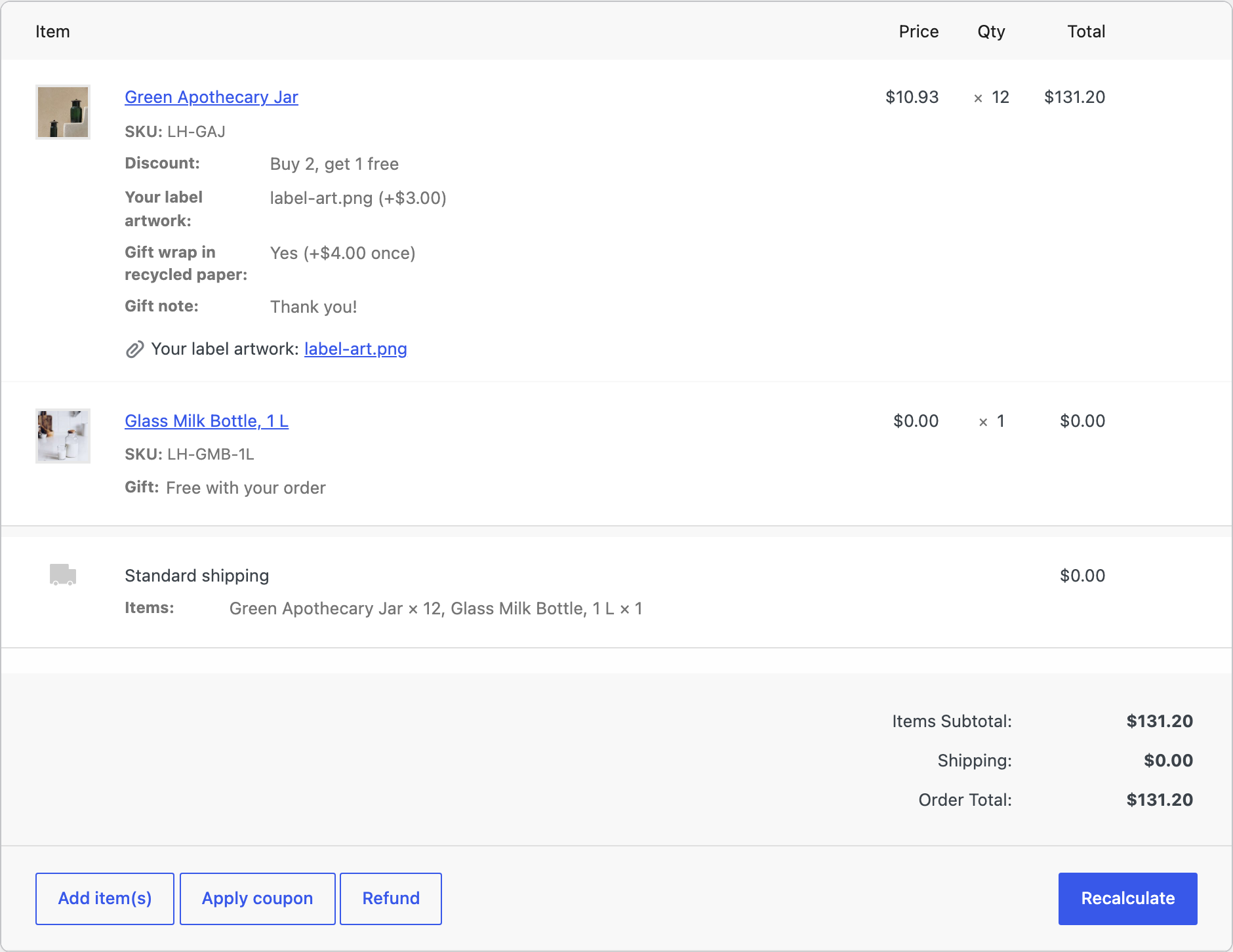The width and height of the screenshot is (1233, 952).
Task: Select the × 12 quantity of Apothecary Jar
Action: click(x=992, y=97)
